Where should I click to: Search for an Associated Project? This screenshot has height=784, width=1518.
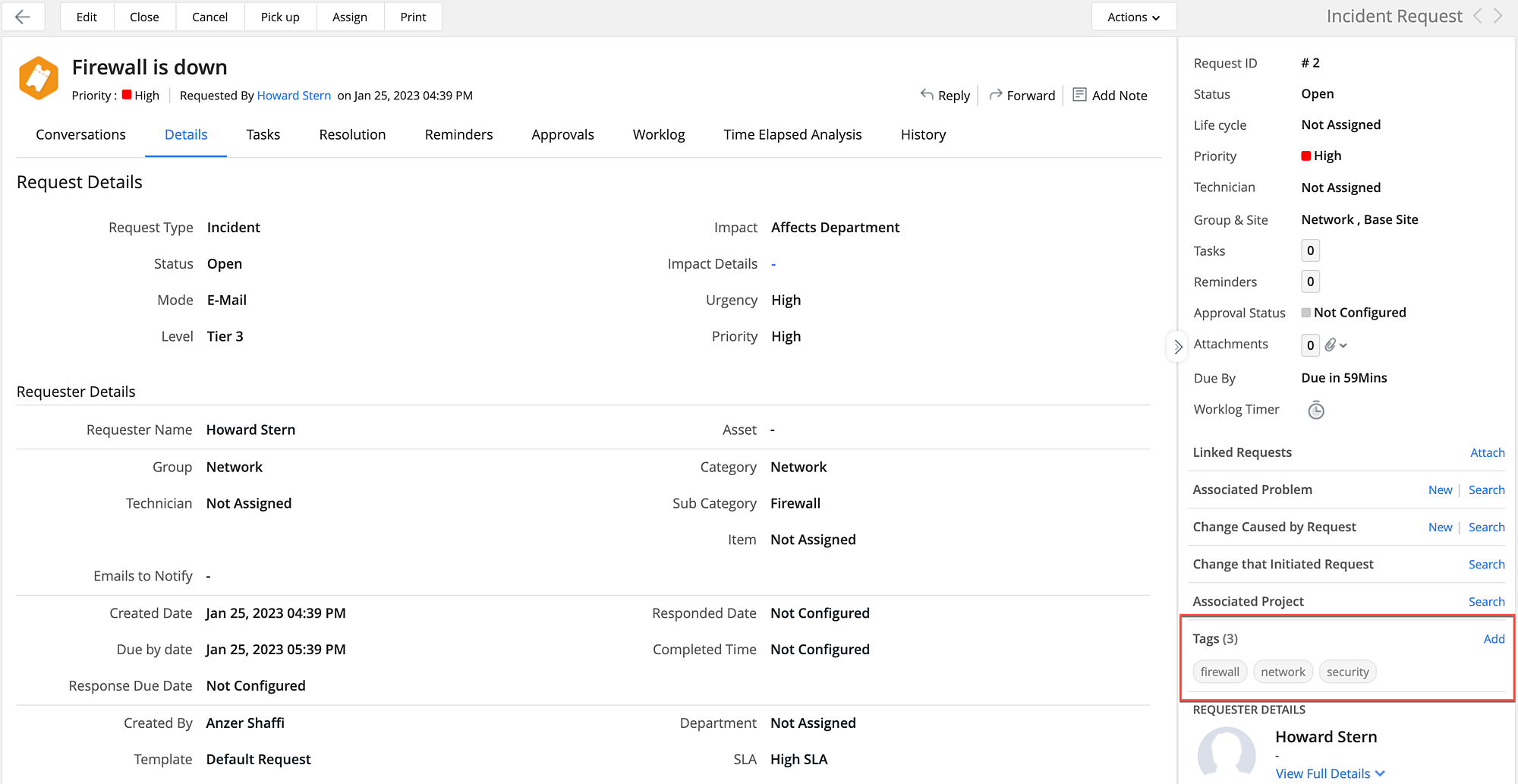click(x=1487, y=601)
